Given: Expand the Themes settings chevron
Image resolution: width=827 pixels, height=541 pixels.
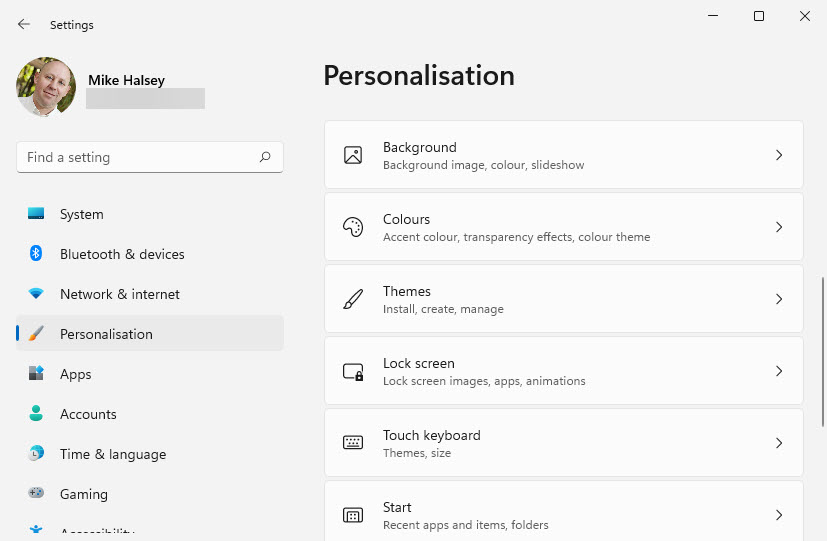Looking at the screenshot, I should coord(779,299).
